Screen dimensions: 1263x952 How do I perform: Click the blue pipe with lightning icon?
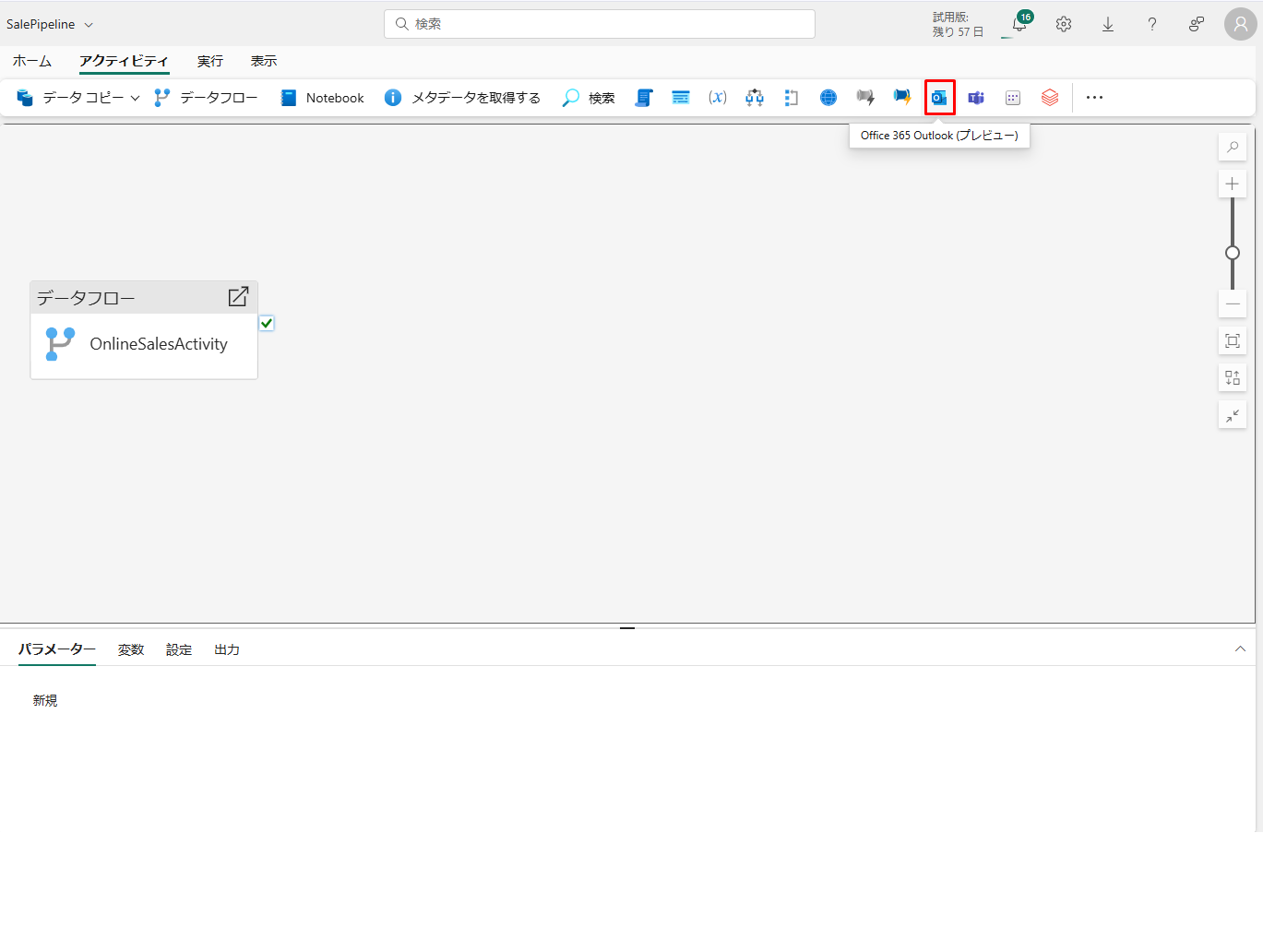902,98
